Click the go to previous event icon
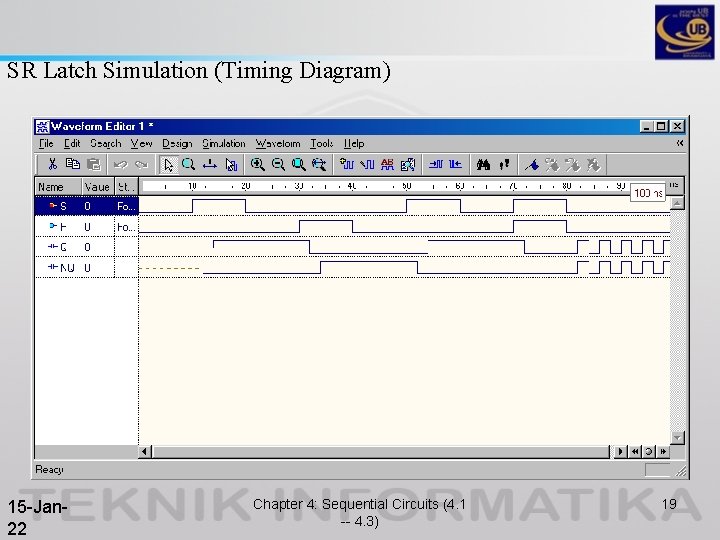The image size is (720, 540). point(456,164)
